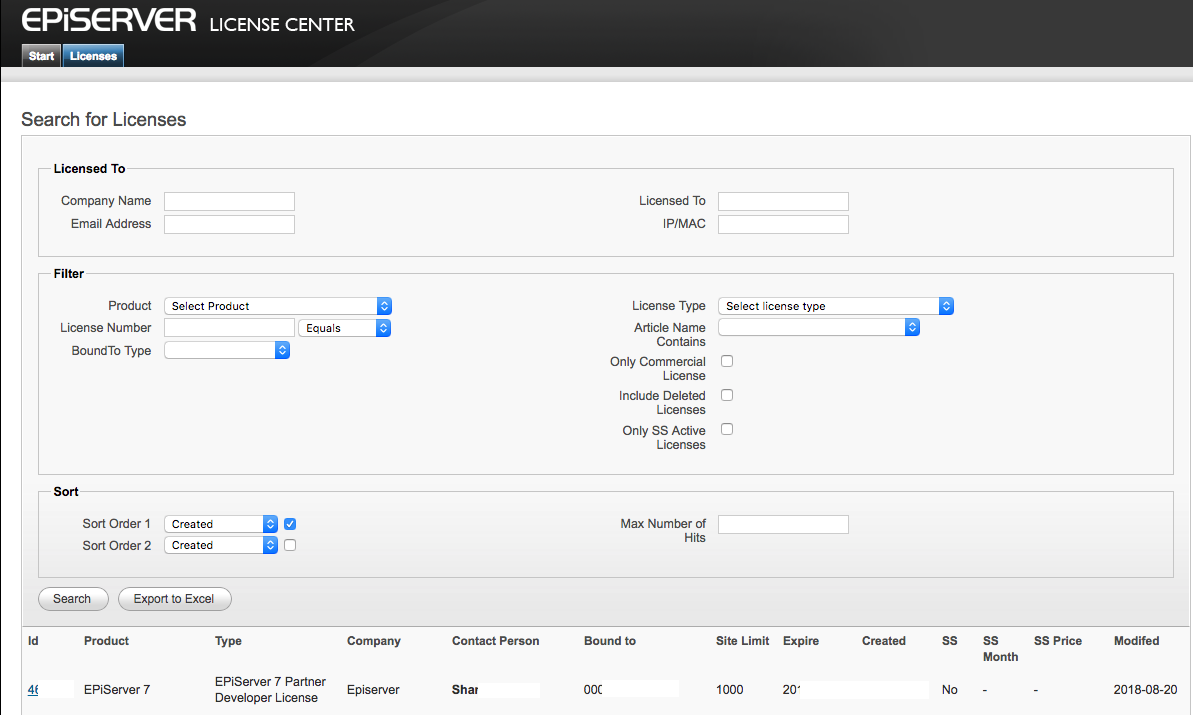Viewport: 1193px width, 715px height.
Task: Click the Modifed column header
Action: 1136,641
